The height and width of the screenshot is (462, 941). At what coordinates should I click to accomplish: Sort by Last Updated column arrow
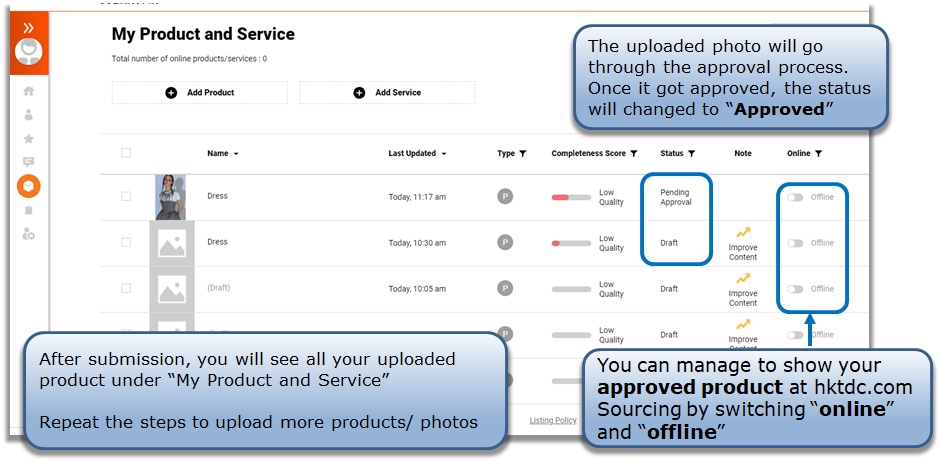[443, 154]
